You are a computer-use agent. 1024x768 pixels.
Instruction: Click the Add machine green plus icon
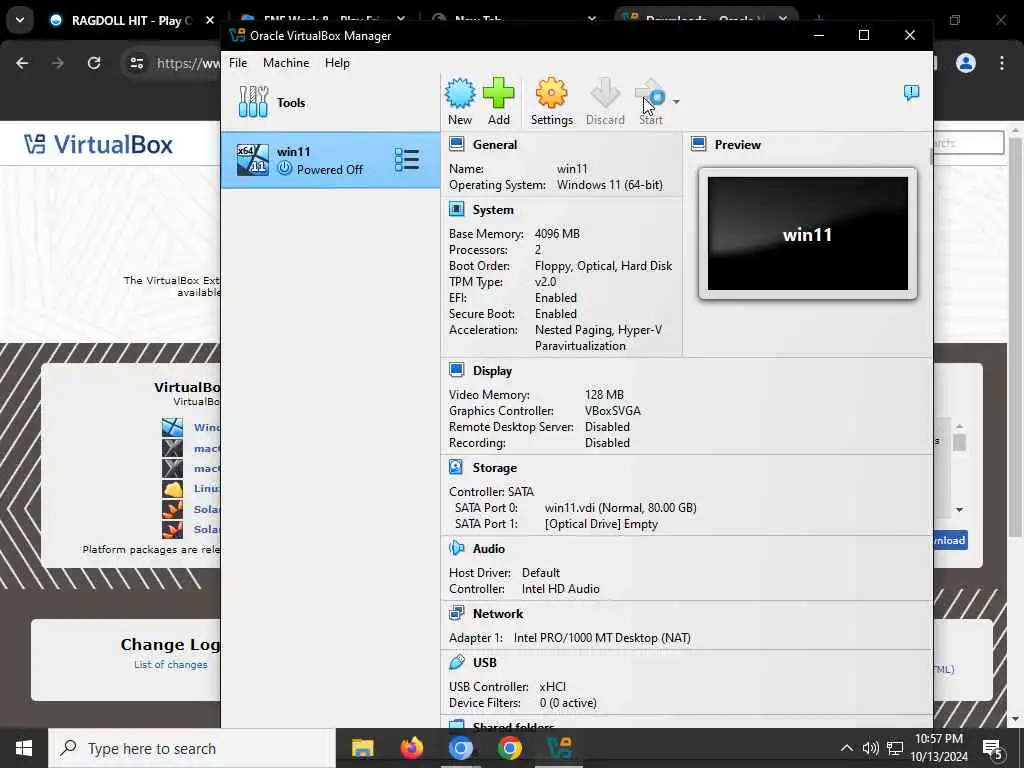coord(498,101)
